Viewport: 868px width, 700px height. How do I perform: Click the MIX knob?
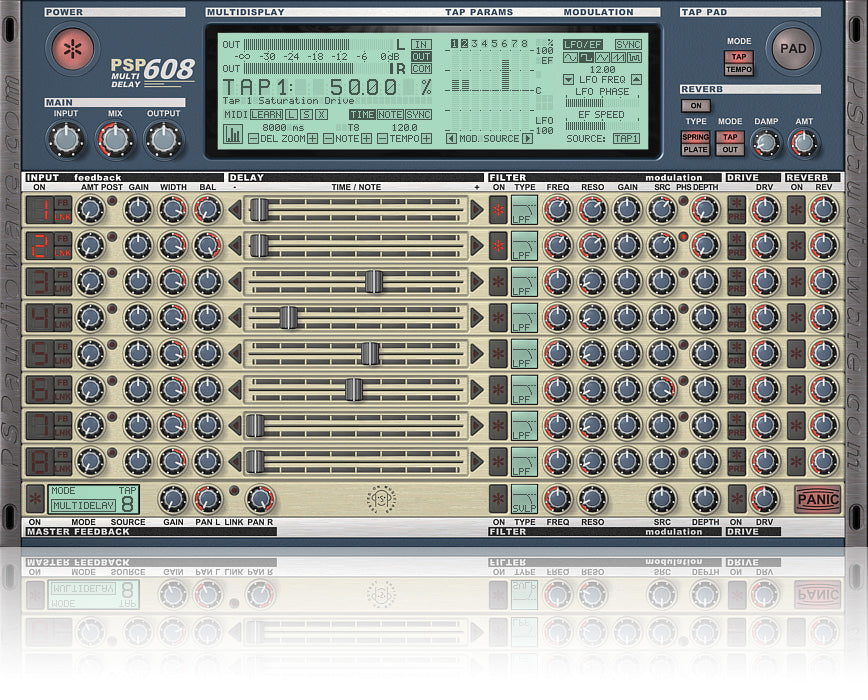click(115, 139)
